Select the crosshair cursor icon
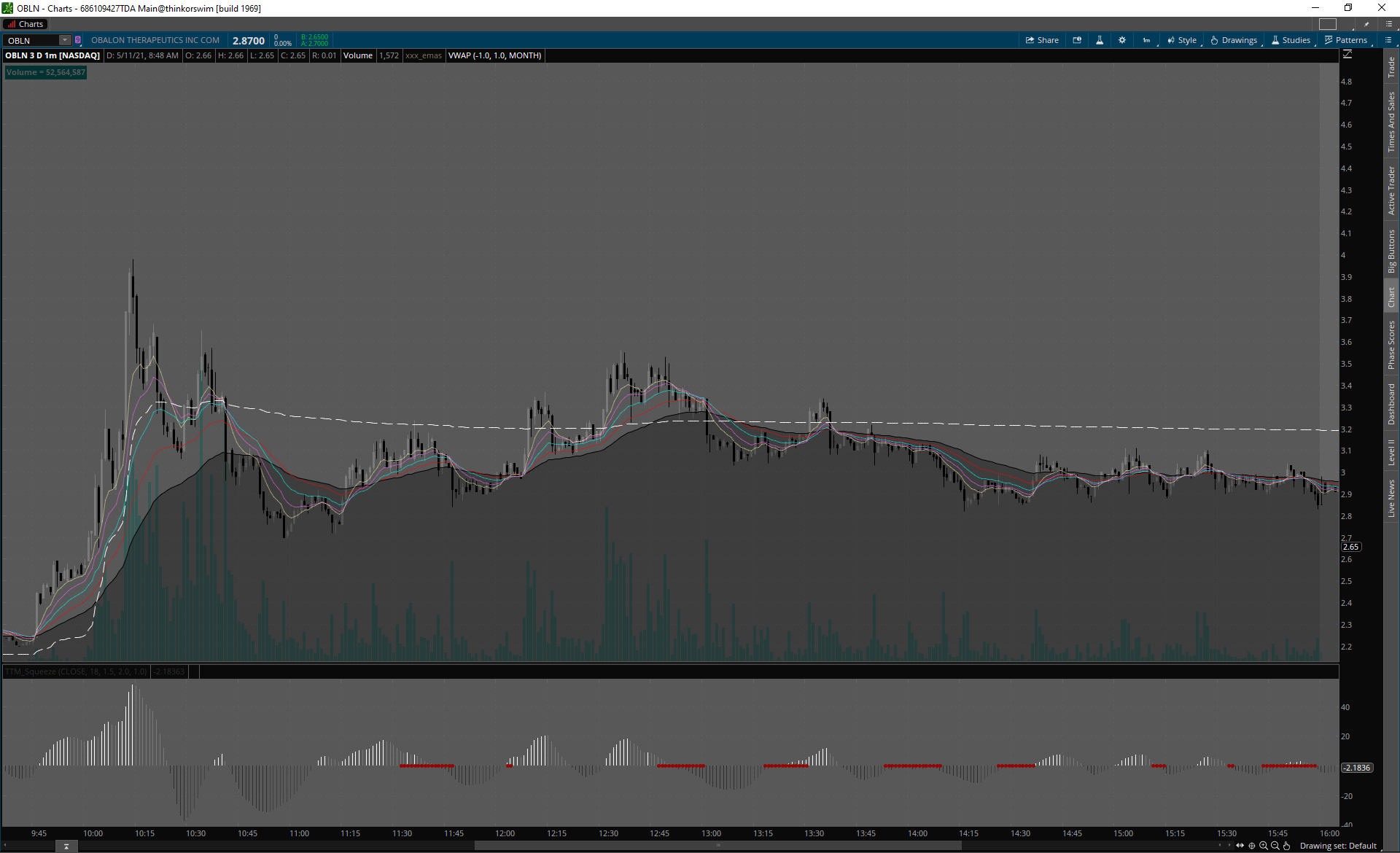 click(x=1252, y=846)
